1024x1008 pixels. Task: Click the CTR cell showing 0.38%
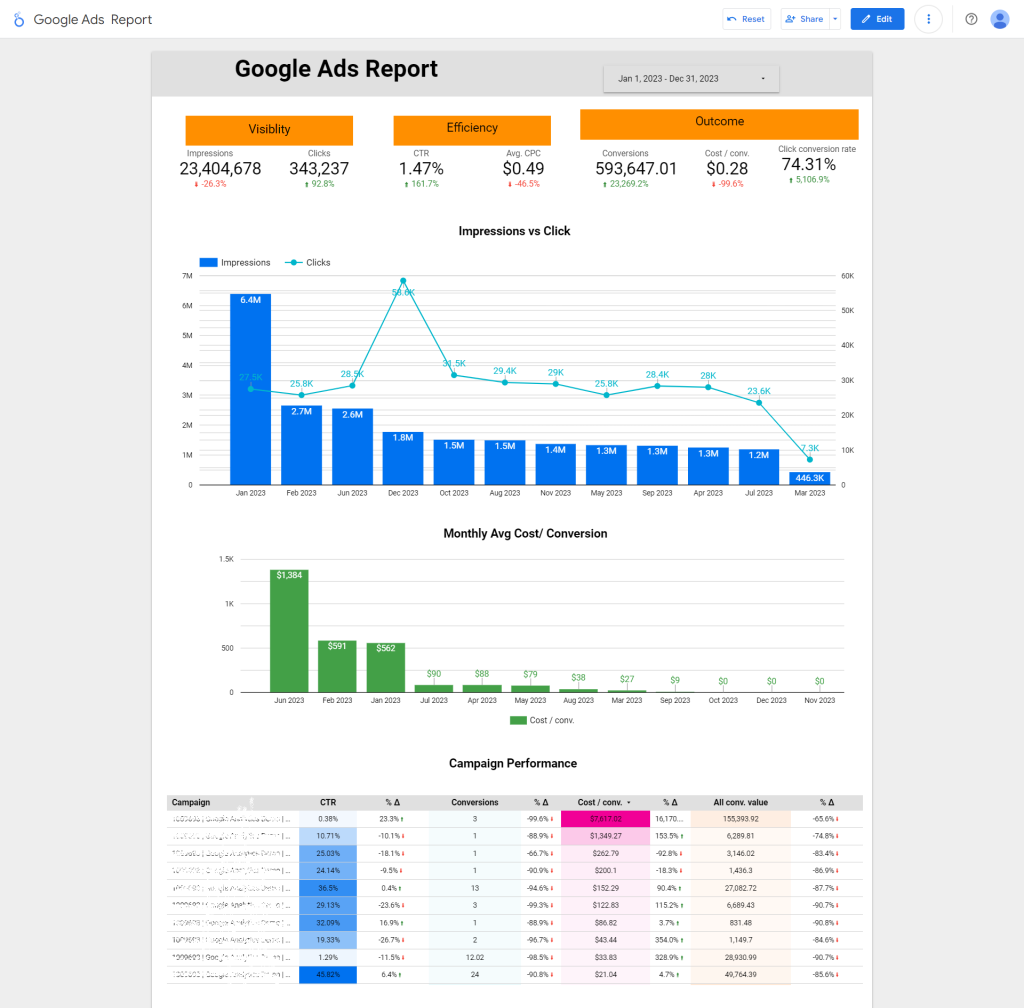tap(328, 819)
